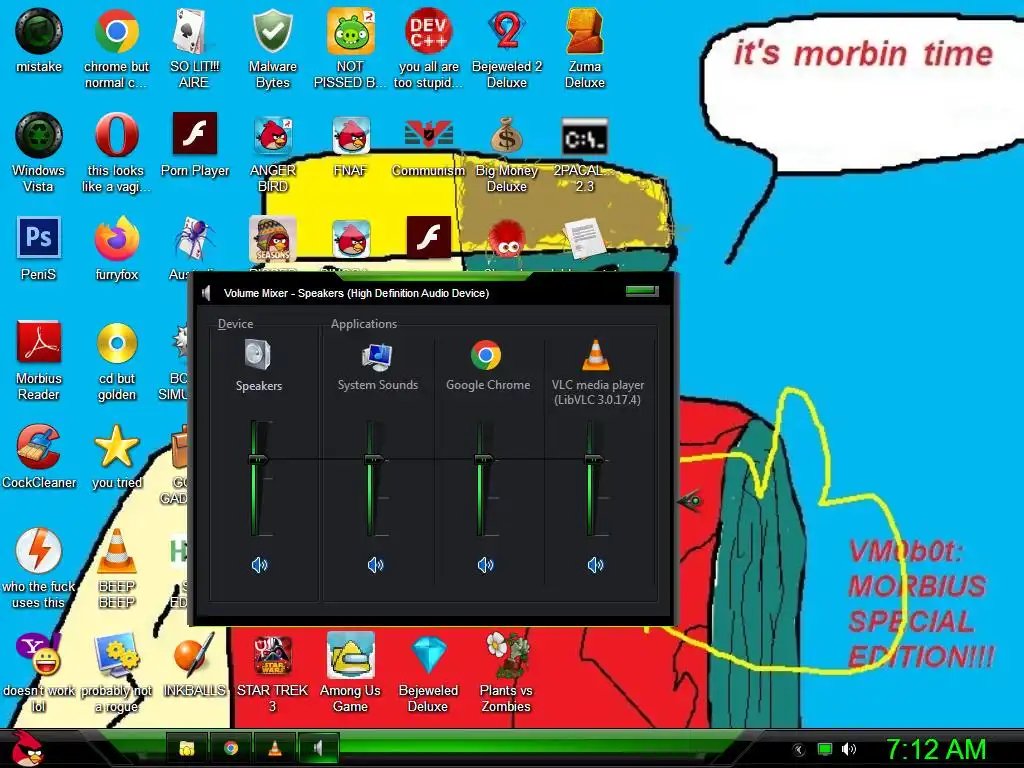Click the Google Chrome volume slider handle
Viewport: 1024px width, 768px height.
pos(484,460)
